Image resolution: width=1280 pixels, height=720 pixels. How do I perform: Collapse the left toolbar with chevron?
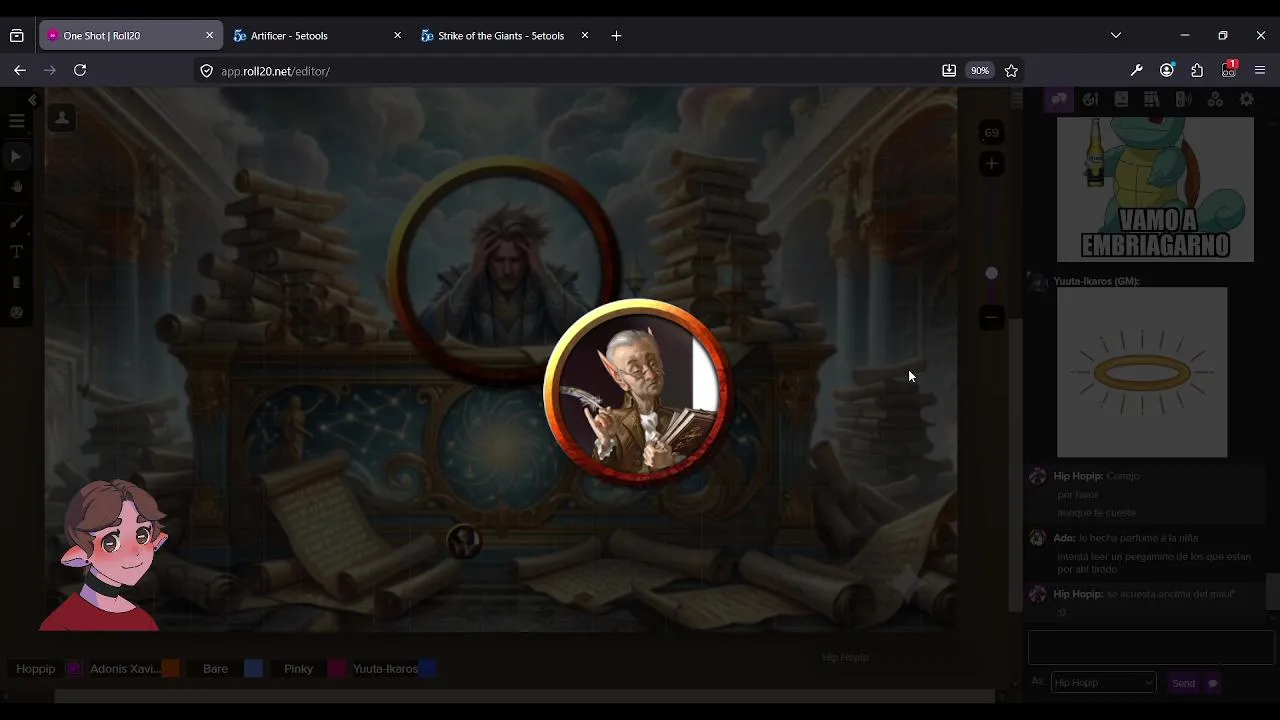(x=33, y=100)
